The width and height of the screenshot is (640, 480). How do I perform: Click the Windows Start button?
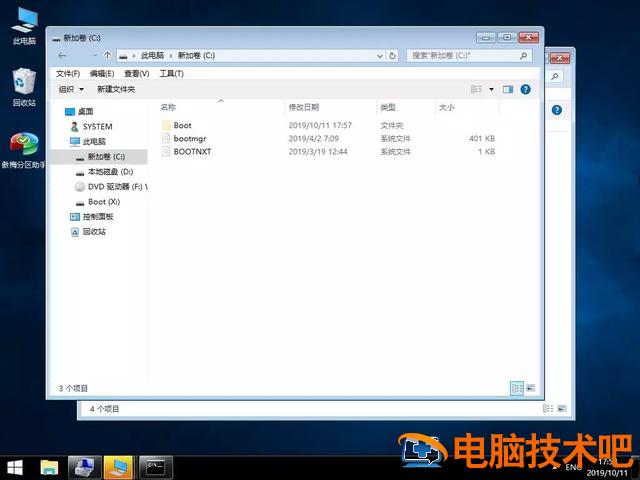pos(15,467)
